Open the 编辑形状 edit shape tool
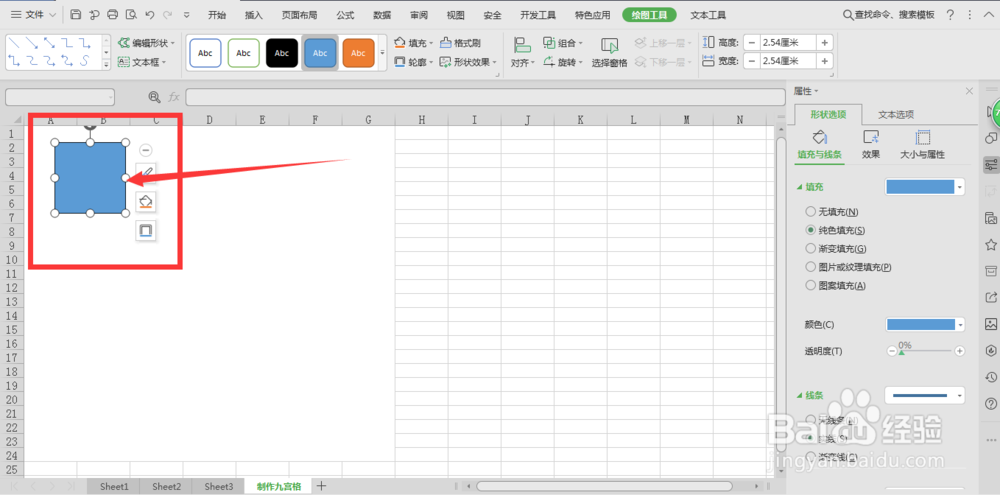This screenshot has width=1000, height=495. [x=145, y=43]
